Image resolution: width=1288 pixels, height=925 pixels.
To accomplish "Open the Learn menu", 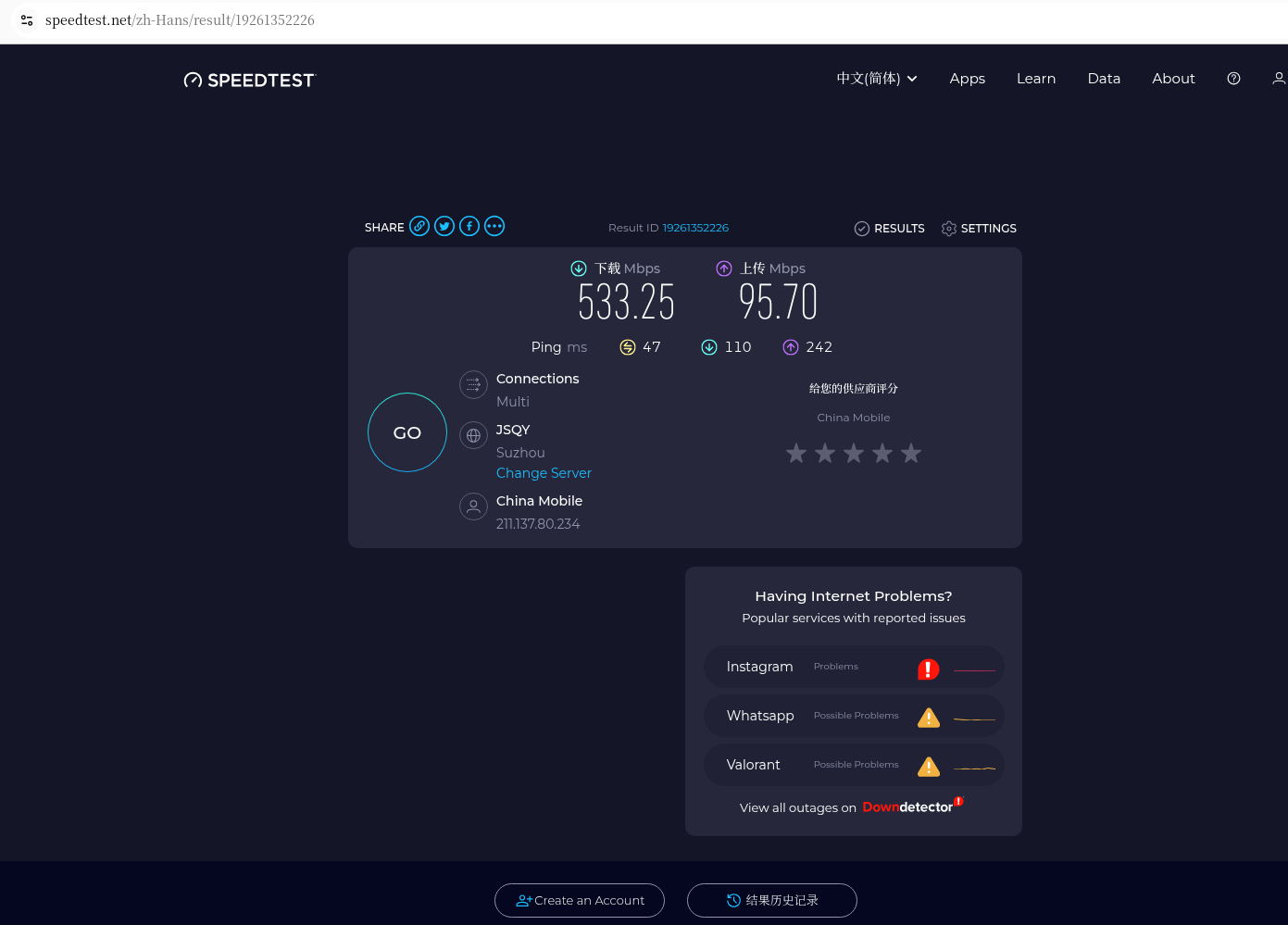I will (1036, 79).
